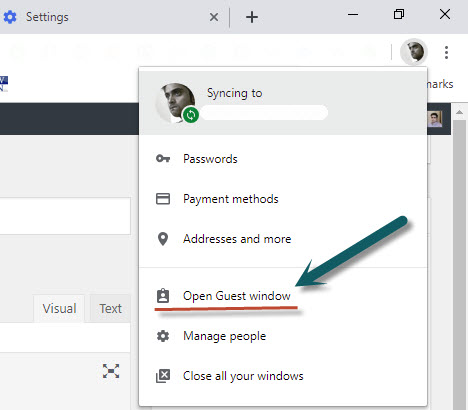Restore down the Chrome window
The height and width of the screenshot is (410, 468).
click(x=399, y=14)
